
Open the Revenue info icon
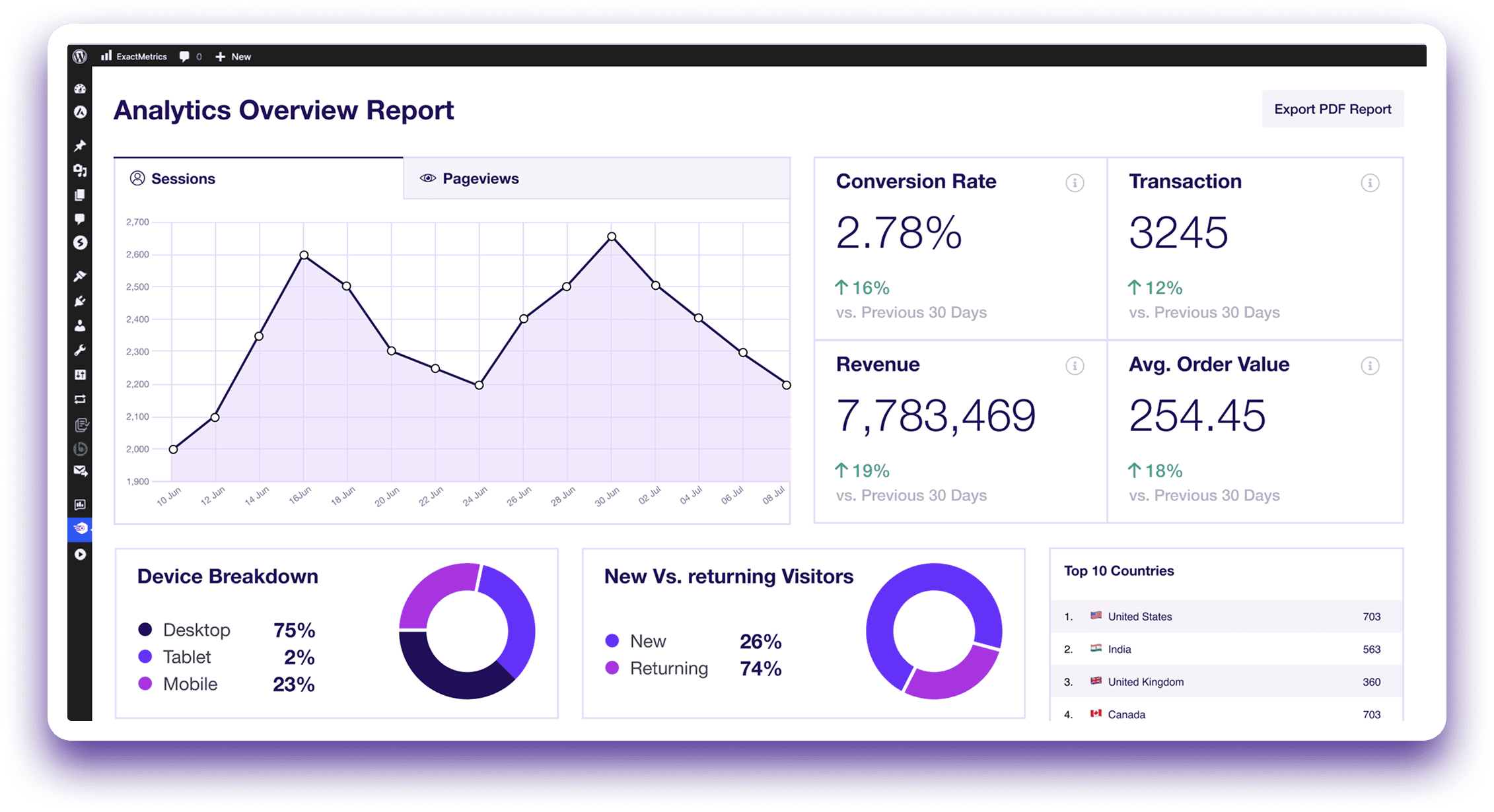(x=1075, y=366)
